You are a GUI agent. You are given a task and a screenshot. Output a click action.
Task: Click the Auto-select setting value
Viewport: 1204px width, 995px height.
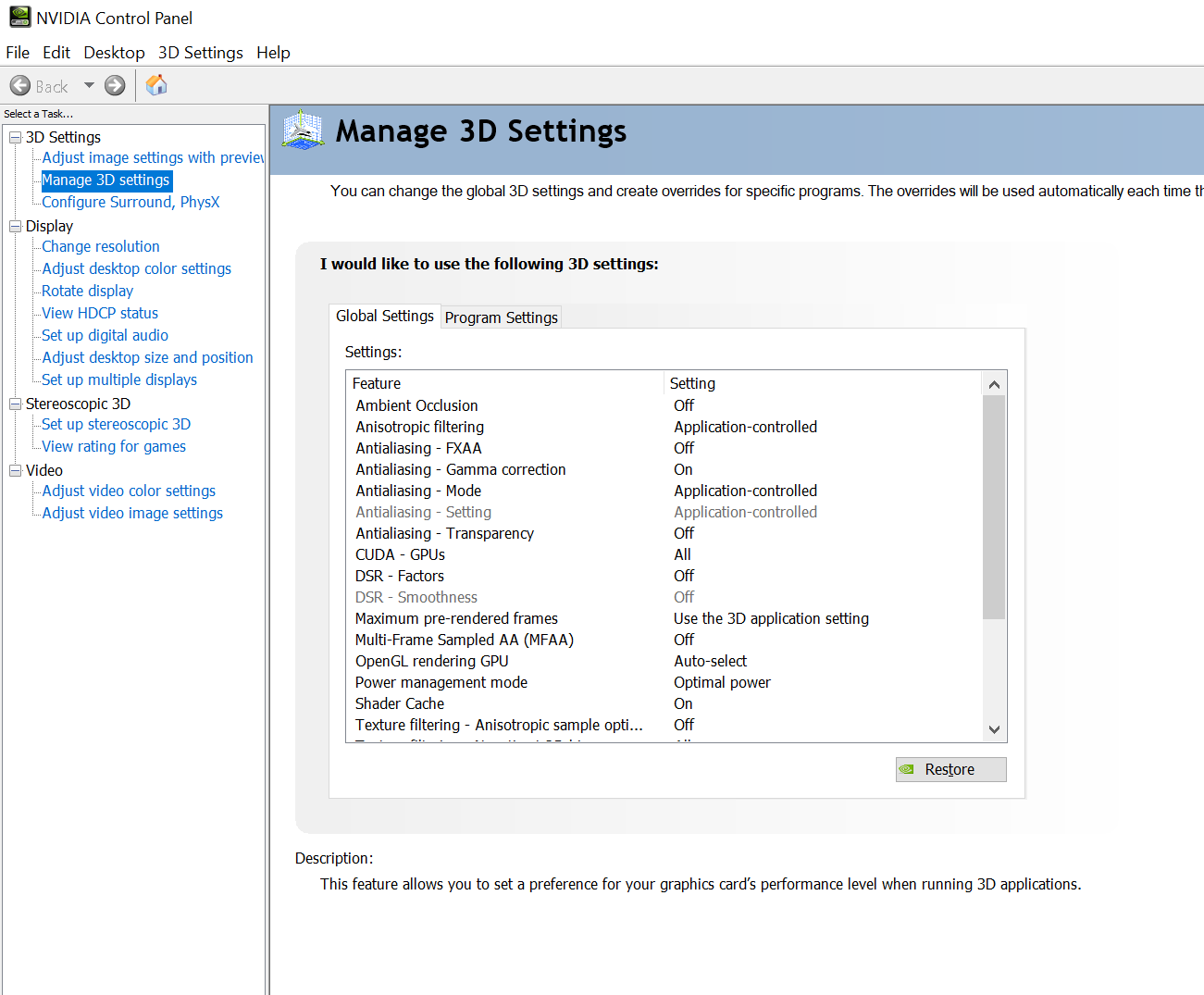(x=710, y=661)
